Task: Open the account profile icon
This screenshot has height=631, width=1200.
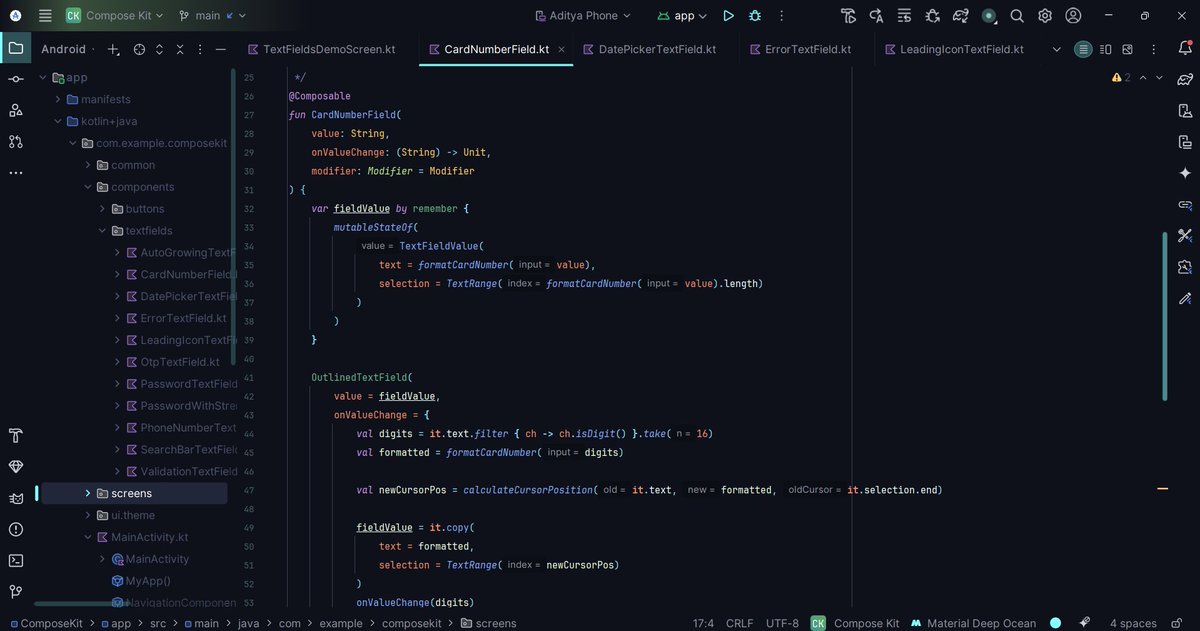Action: 1073,16
